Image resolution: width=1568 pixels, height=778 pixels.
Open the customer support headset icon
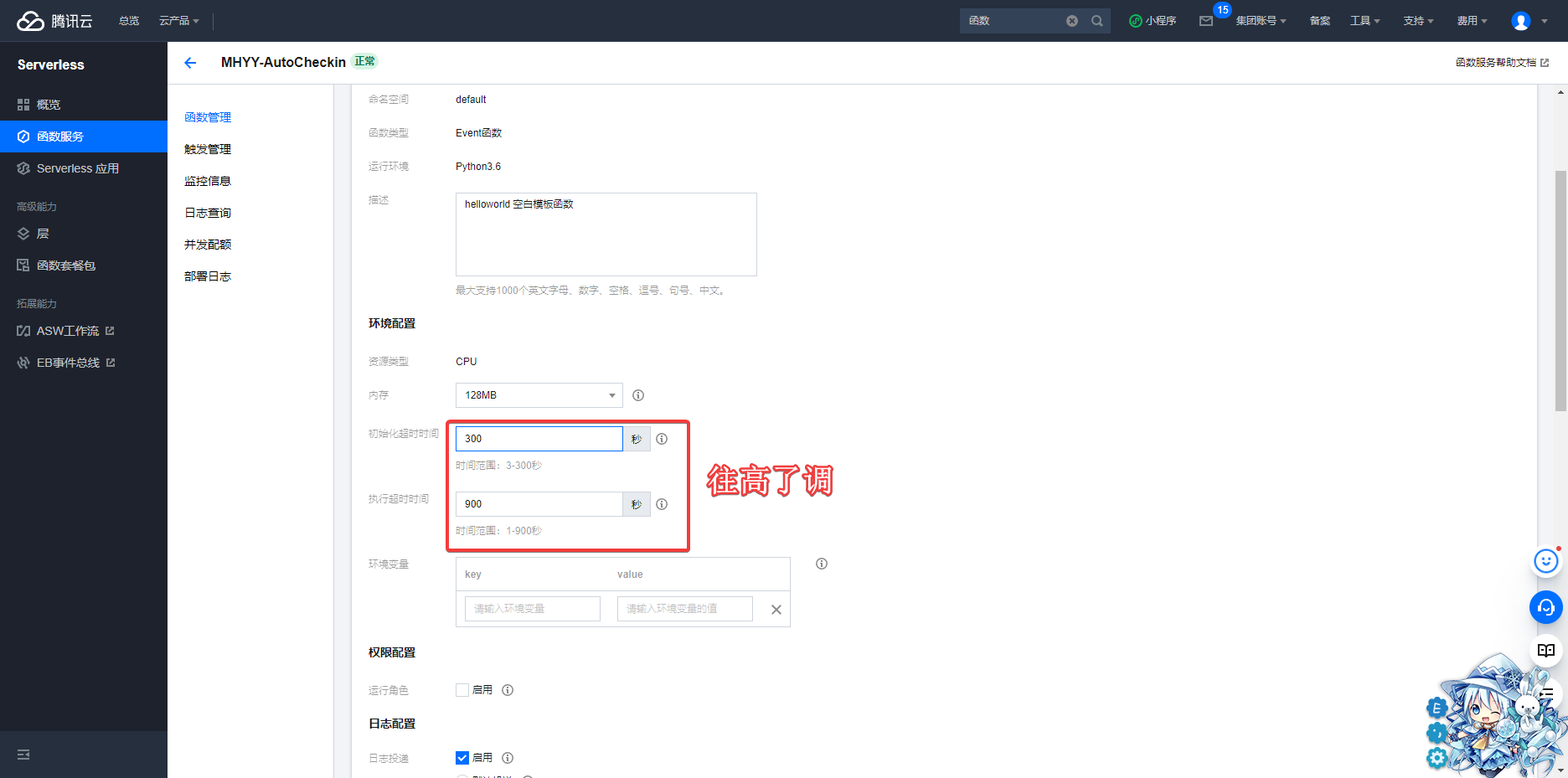click(x=1545, y=607)
